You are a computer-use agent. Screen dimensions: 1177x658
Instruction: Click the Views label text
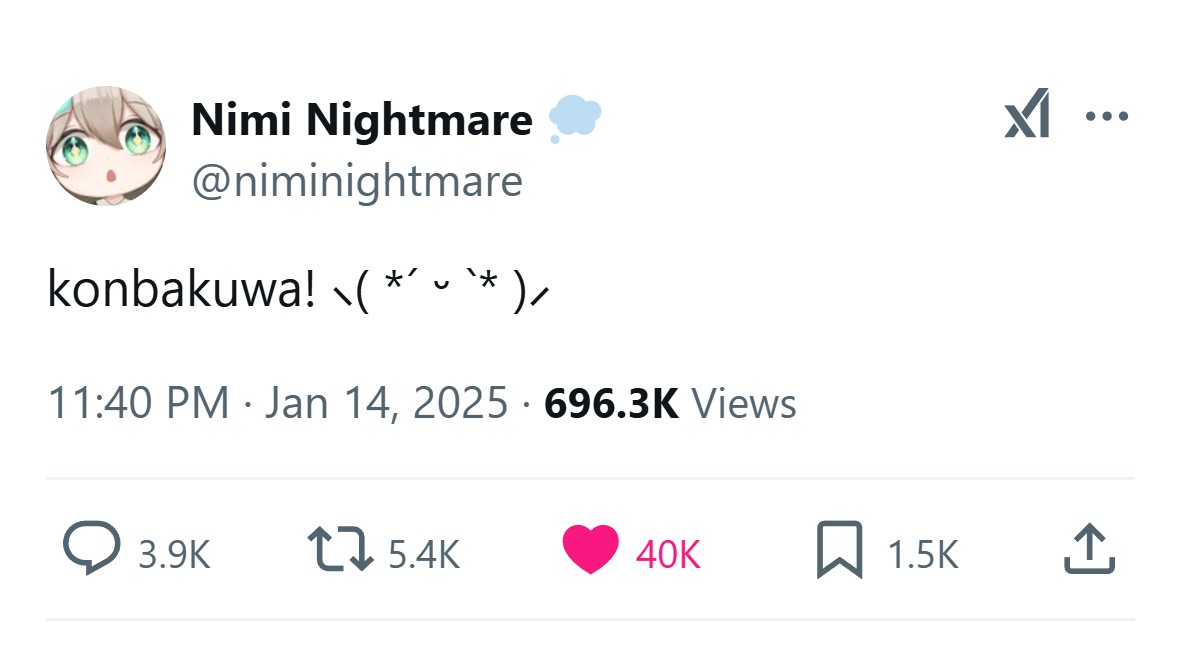pyautogui.click(x=744, y=403)
